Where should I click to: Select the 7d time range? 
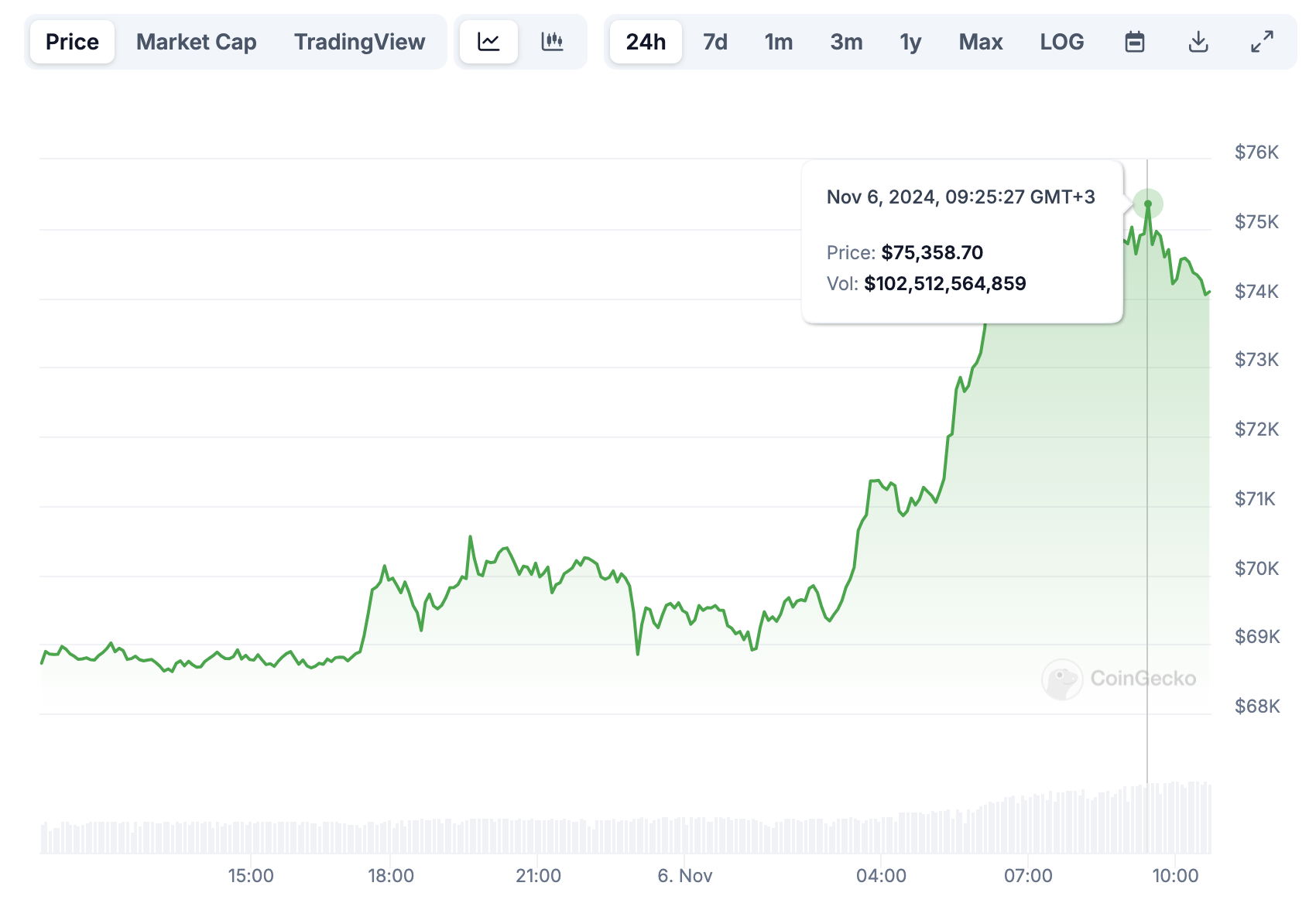tap(715, 42)
